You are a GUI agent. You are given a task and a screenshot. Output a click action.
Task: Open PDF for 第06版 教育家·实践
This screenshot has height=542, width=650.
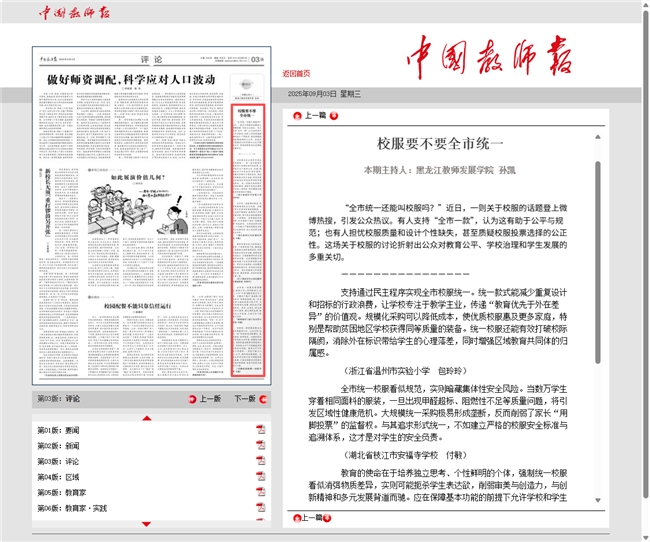pyautogui.click(x=260, y=509)
